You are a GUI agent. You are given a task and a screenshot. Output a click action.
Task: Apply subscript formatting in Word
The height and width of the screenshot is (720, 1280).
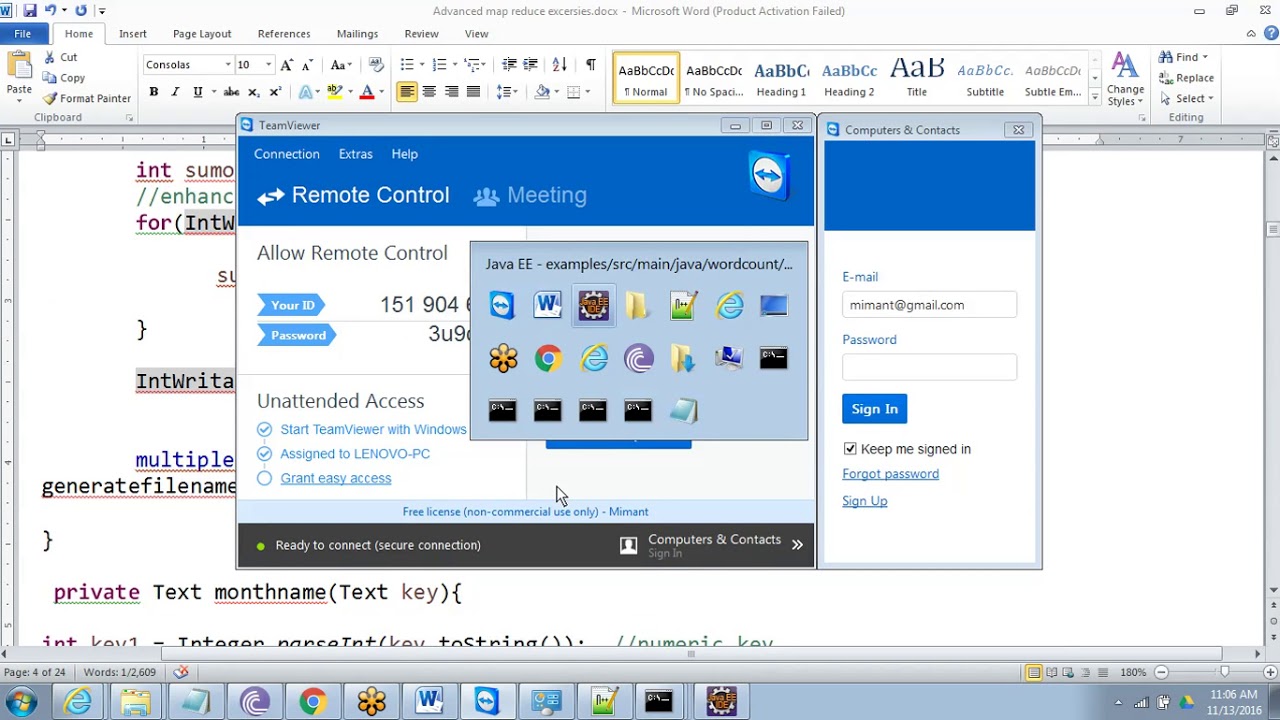tap(253, 92)
